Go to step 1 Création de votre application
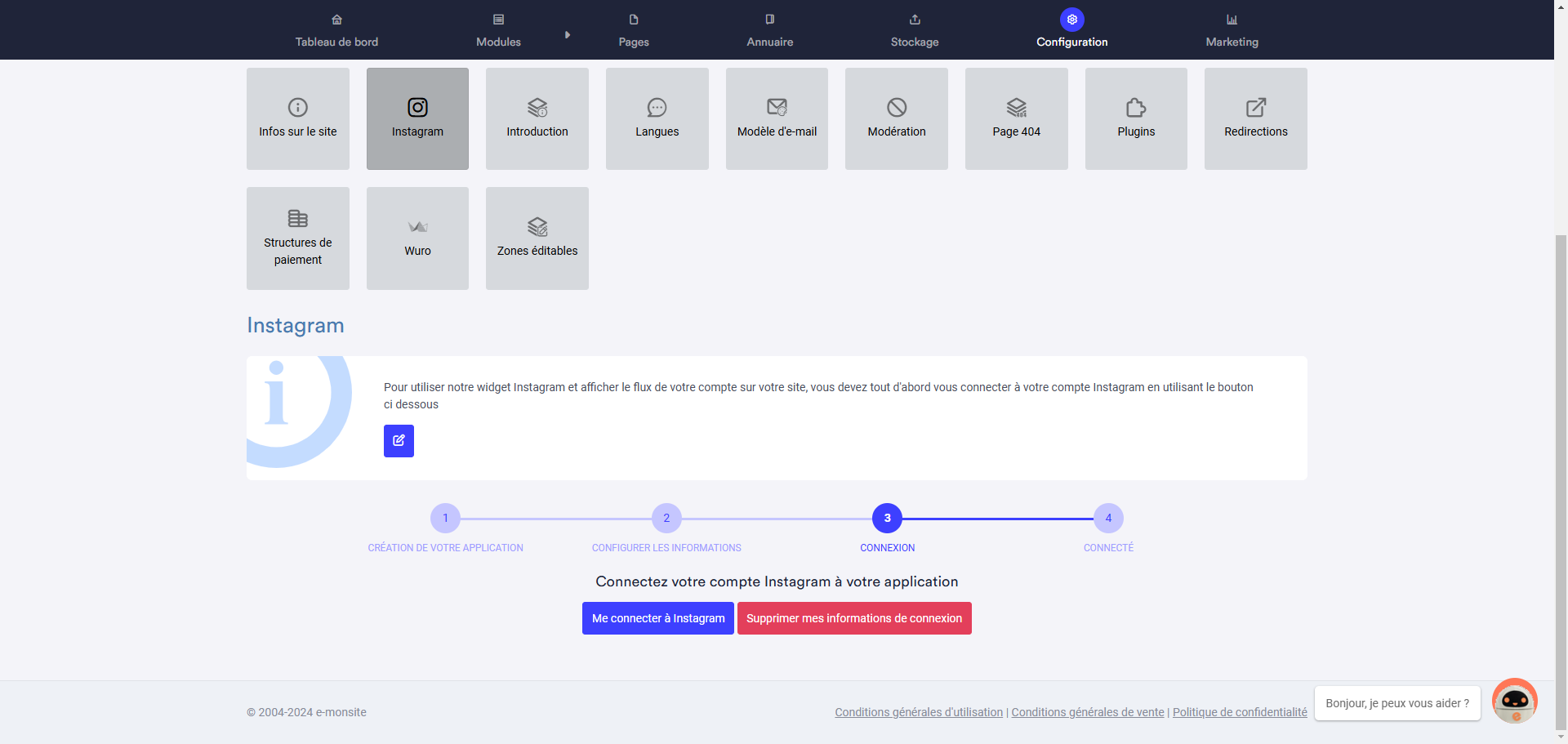This screenshot has width=1568, height=744. 445,518
